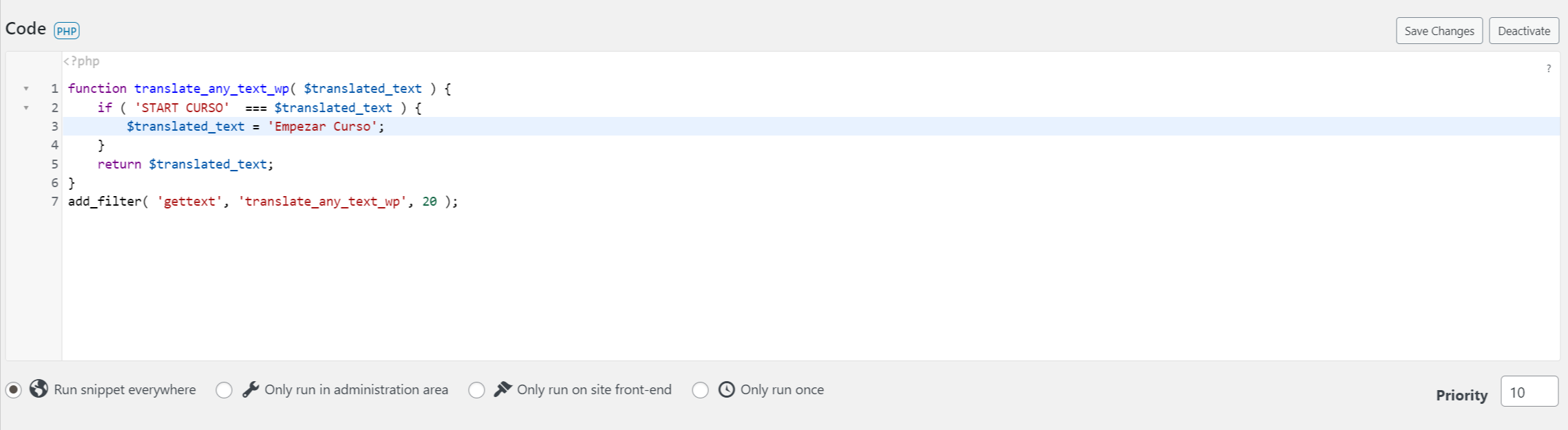The image size is (1568, 430).
Task: Click into the Priority number field
Action: point(1529,391)
